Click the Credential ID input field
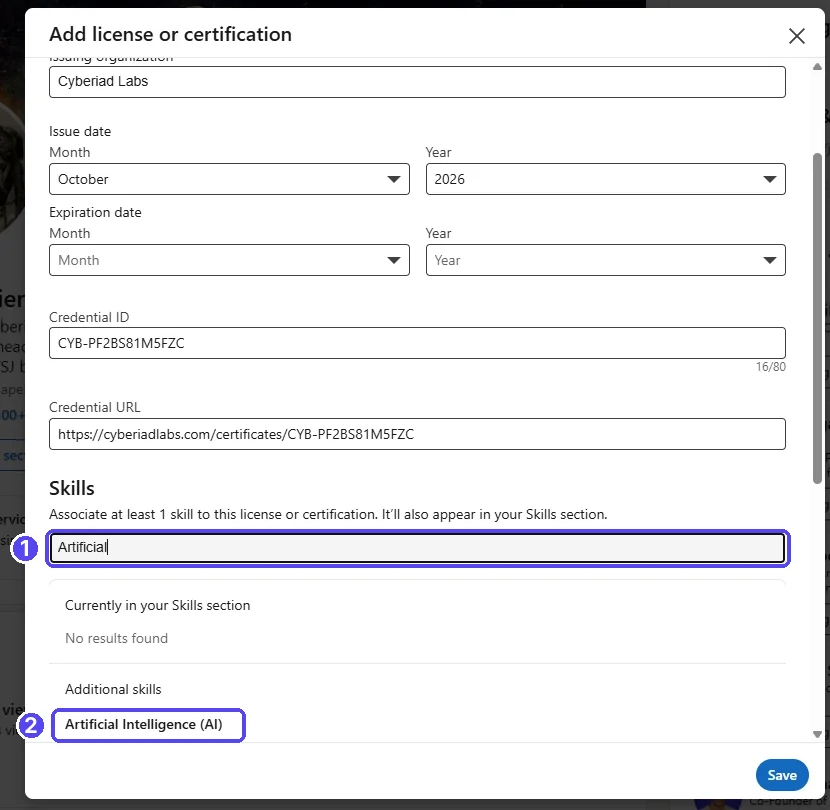This screenshot has width=830, height=810. 417,343
